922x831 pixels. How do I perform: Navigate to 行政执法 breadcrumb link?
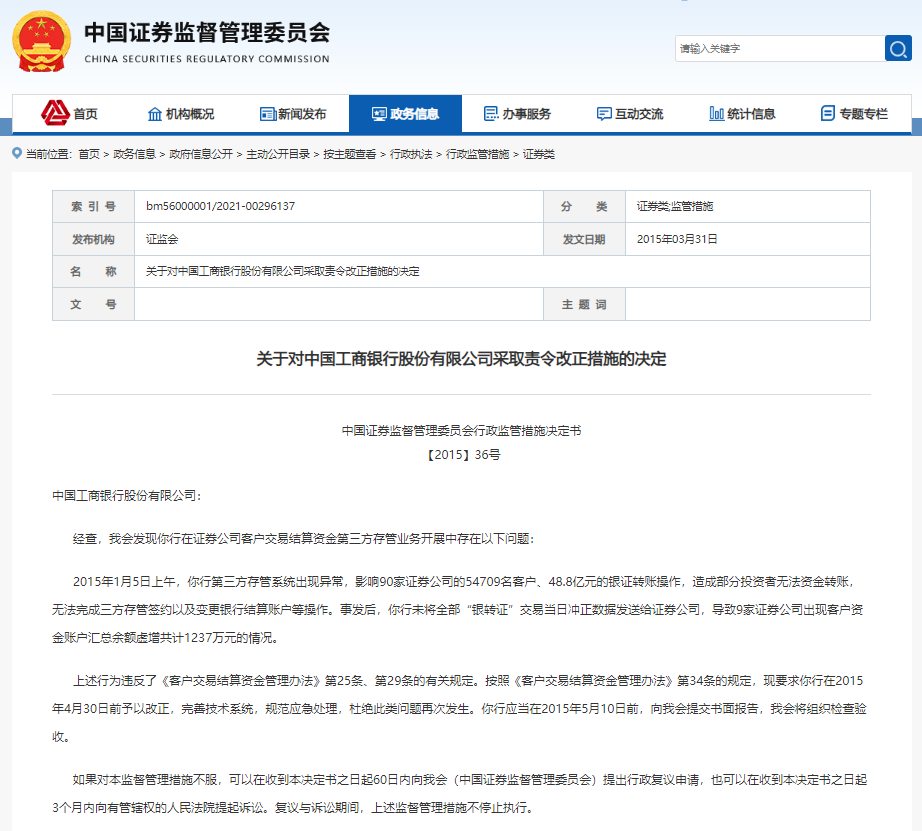coord(411,154)
